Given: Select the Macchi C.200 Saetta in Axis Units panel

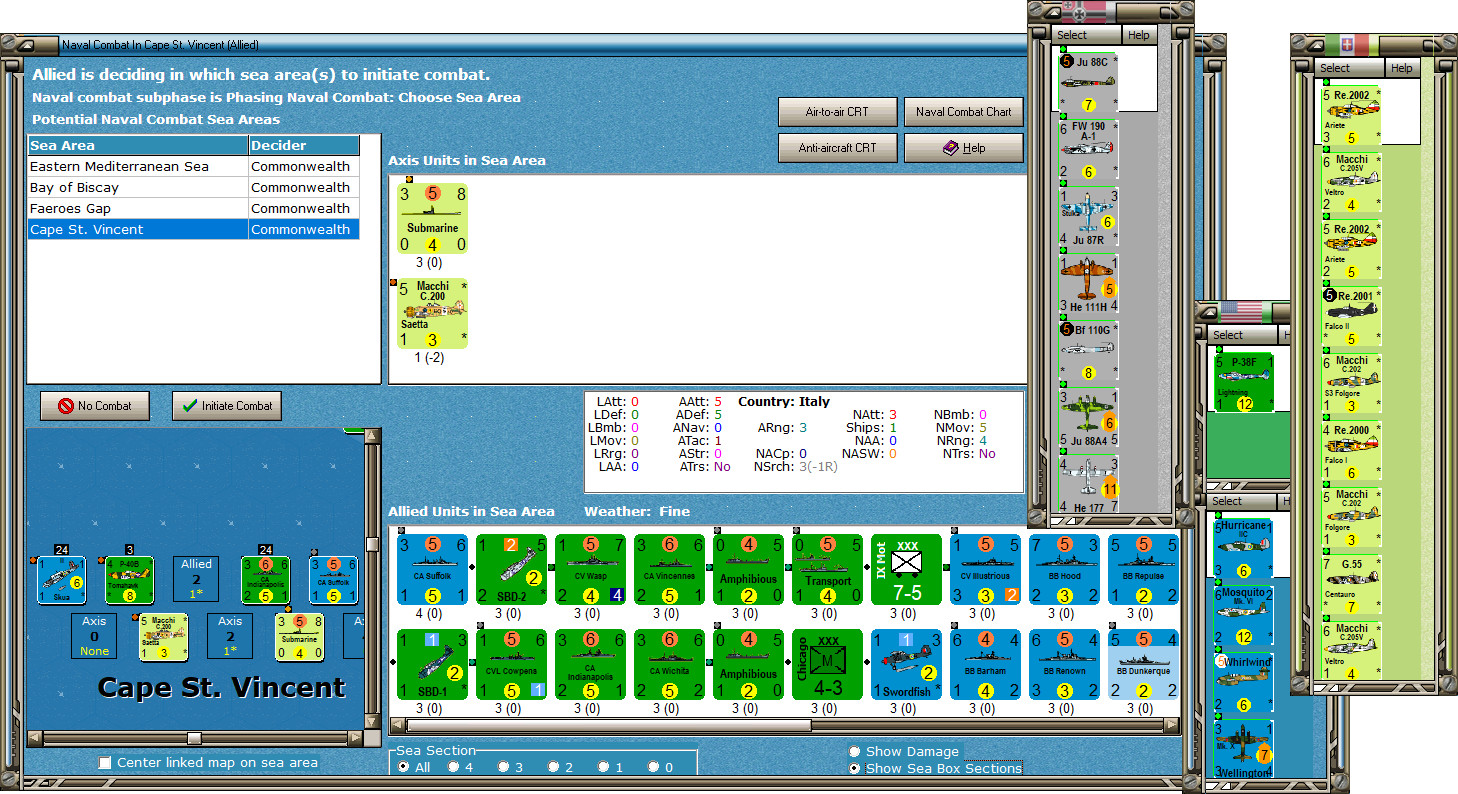Looking at the screenshot, I should [x=433, y=313].
